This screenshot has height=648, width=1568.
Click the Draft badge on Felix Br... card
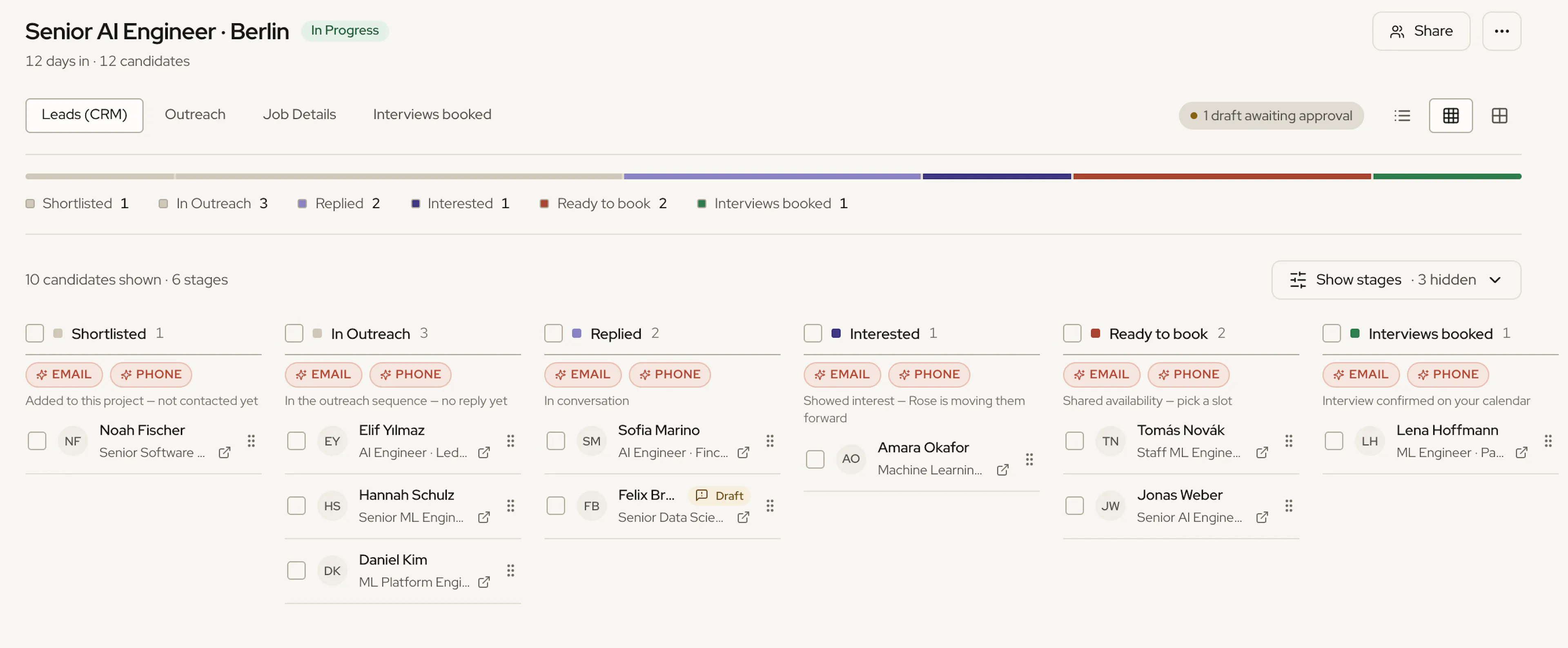(719, 495)
